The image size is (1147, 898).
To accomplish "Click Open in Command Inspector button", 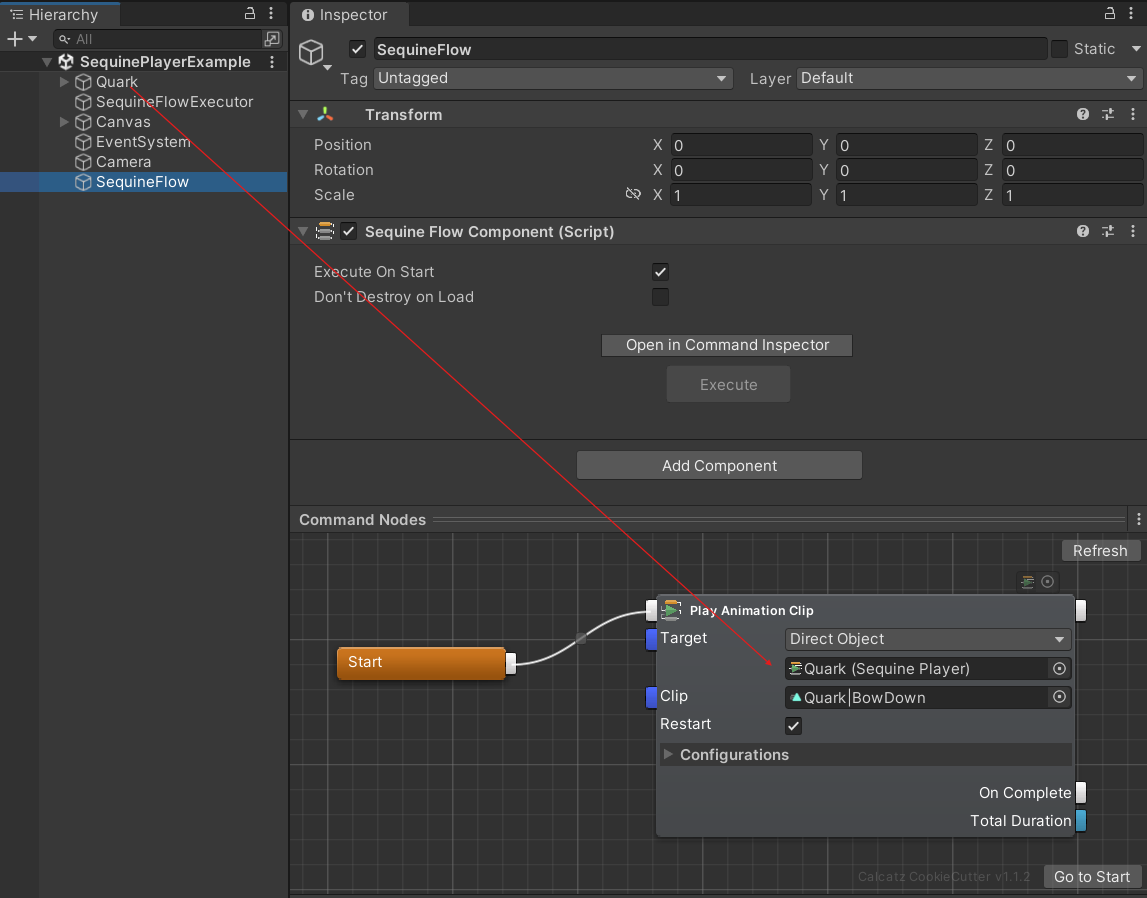I will coord(727,345).
